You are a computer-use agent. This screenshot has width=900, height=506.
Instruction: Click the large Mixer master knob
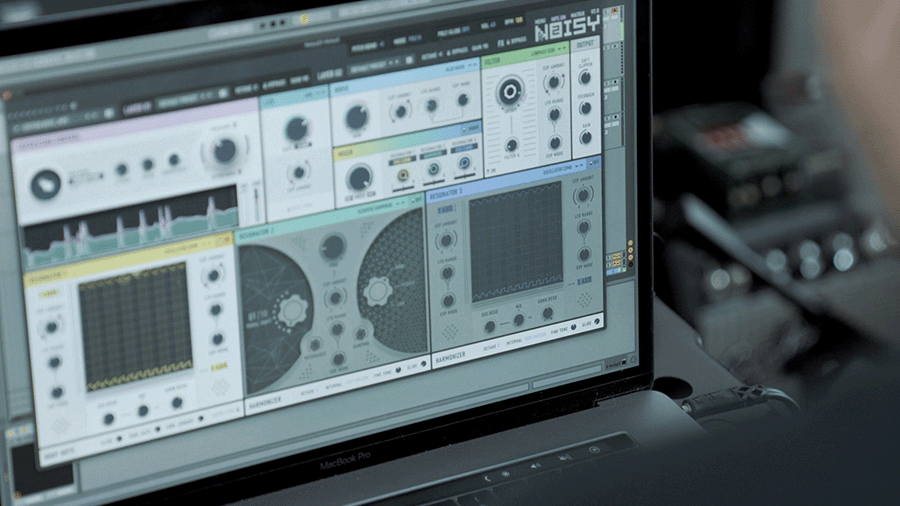(359, 178)
